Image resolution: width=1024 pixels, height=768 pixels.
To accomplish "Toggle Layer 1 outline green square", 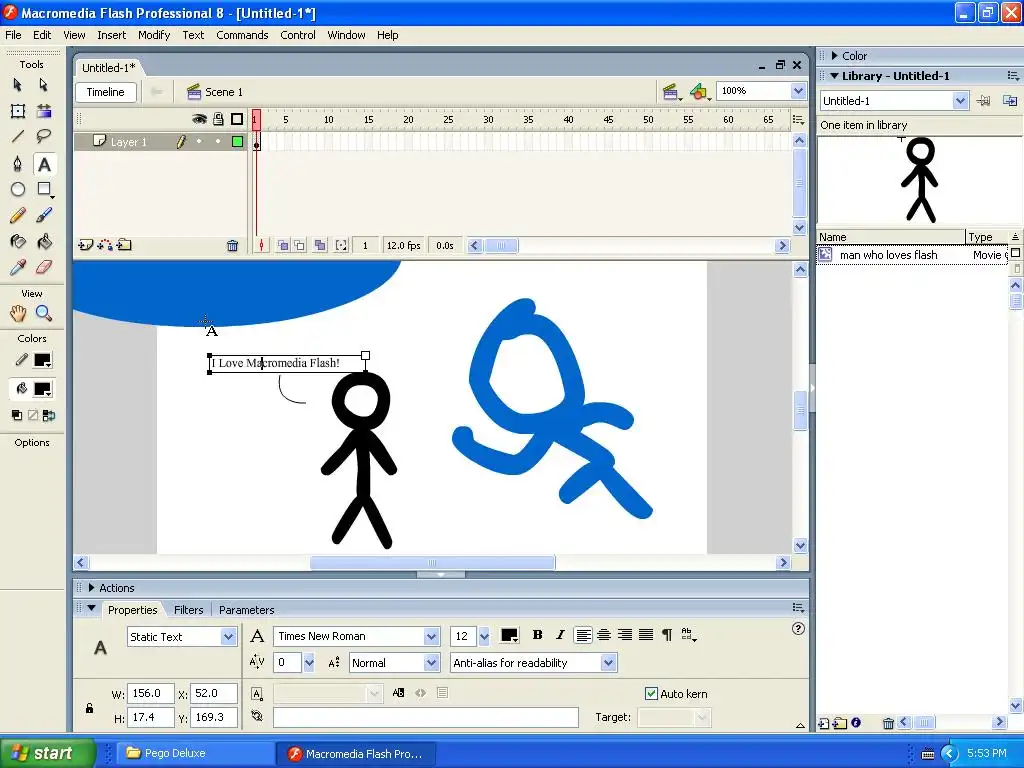I will 238,141.
